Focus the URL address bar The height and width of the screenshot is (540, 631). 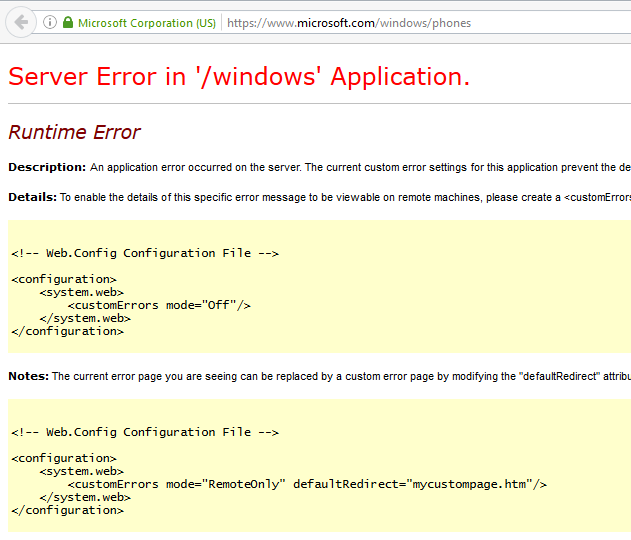click(x=400, y=23)
